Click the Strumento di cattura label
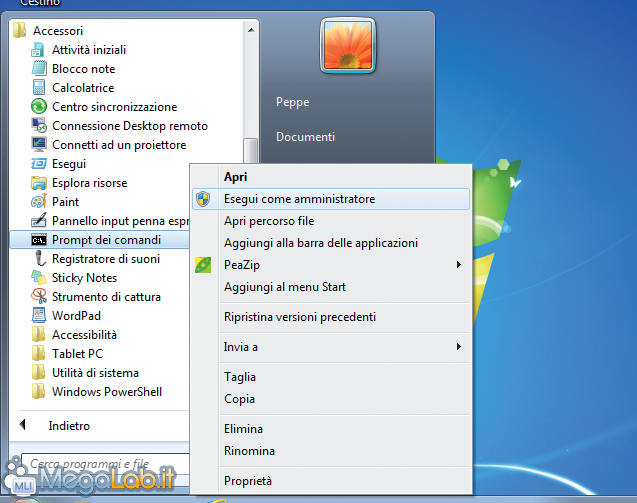The width and height of the screenshot is (637, 503). (106, 297)
